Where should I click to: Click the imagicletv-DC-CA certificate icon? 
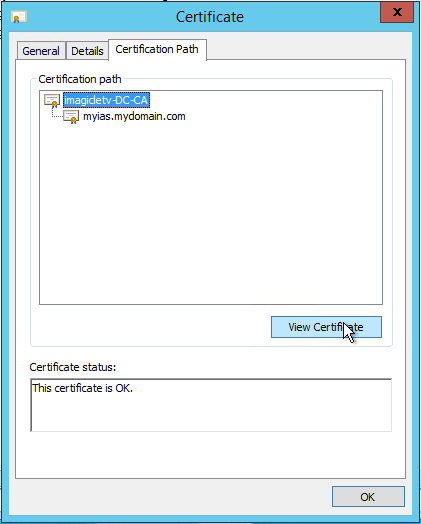click(53, 100)
